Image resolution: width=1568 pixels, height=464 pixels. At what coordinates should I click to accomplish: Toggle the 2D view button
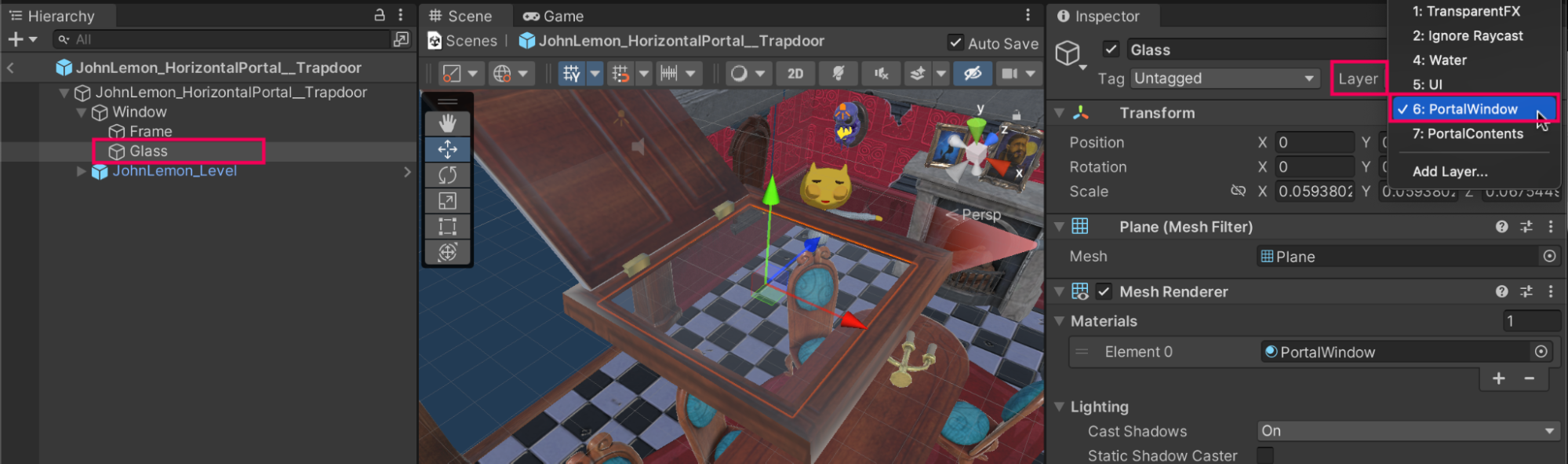(x=795, y=74)
